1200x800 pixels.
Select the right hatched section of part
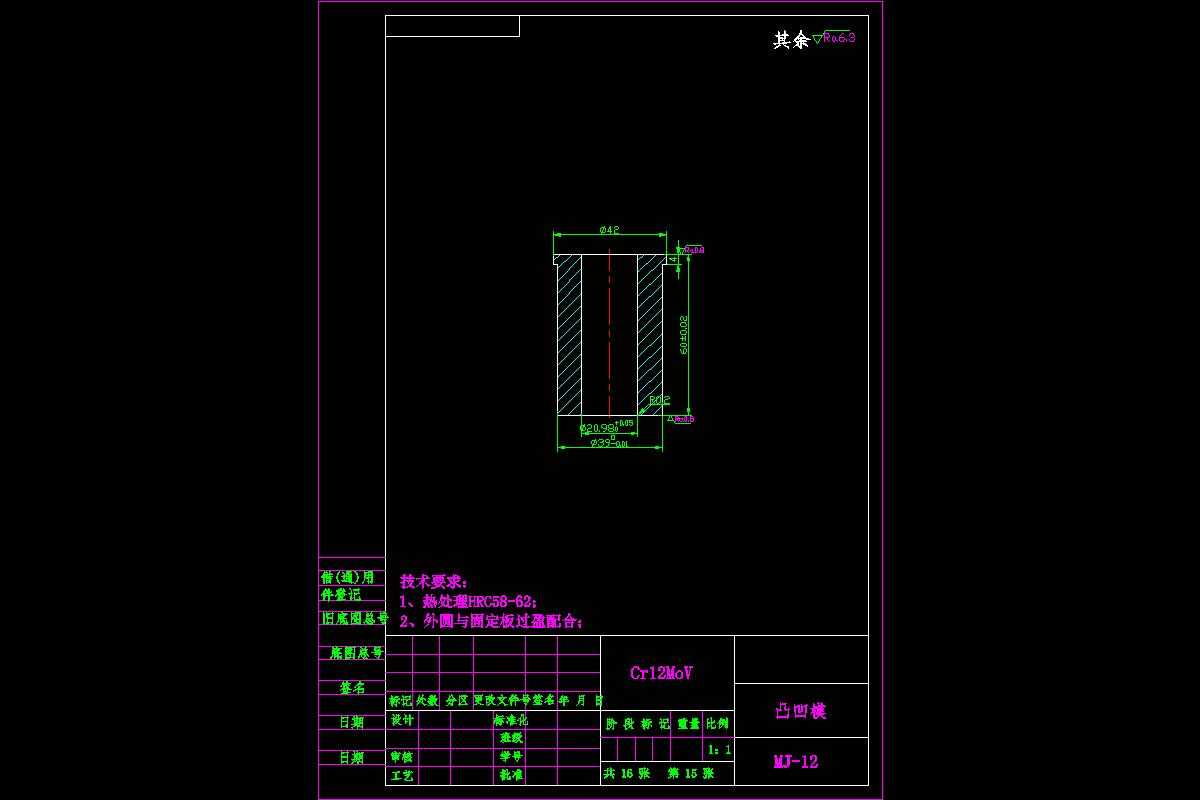click(650, 335)
